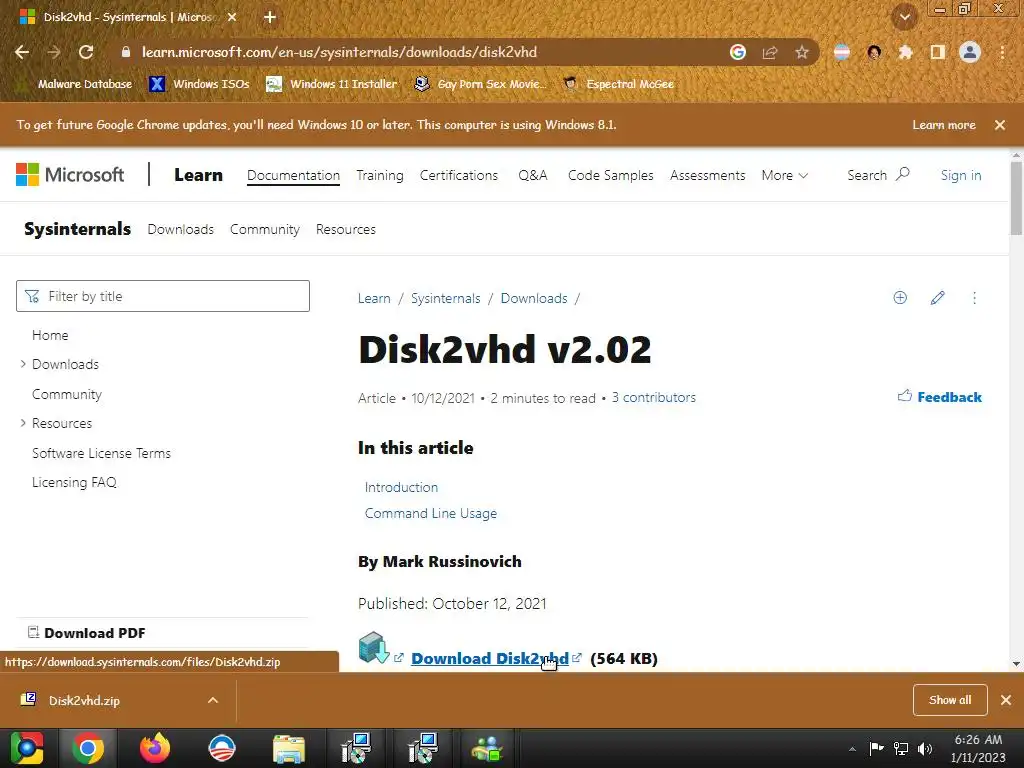Viewport: 1024px width, 768px height.
Task: Select the Code Samples menu item
Action: [611, 175]
